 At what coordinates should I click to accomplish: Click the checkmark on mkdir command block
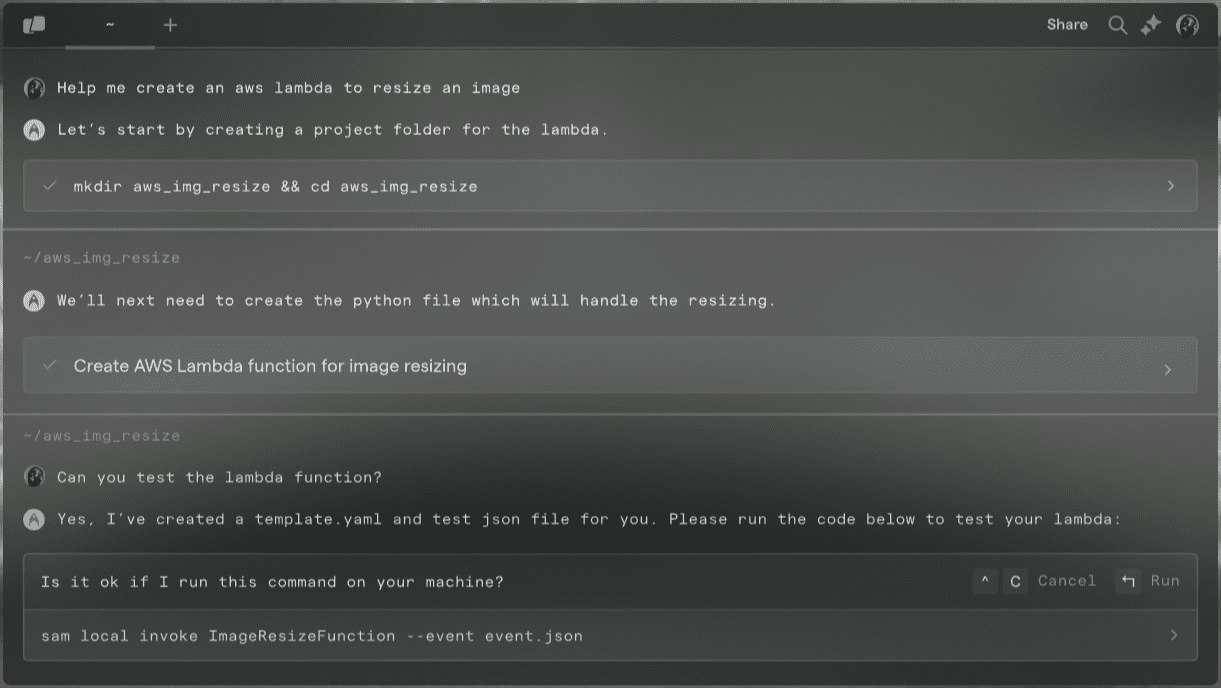[x=49, y=186]
